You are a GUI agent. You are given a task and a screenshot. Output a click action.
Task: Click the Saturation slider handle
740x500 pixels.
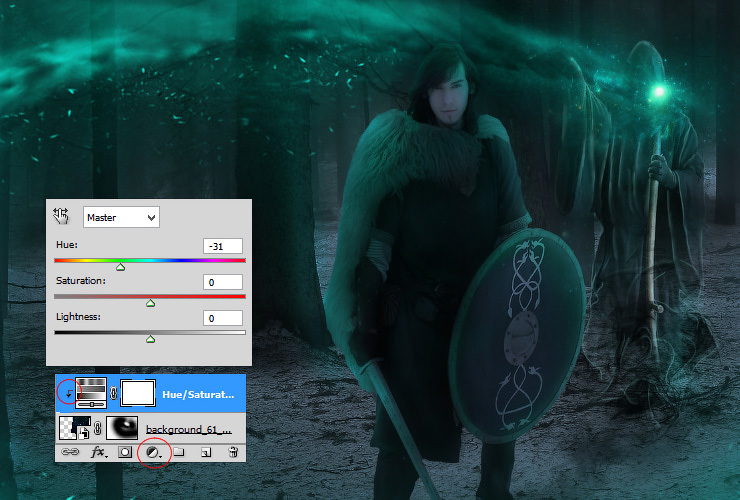[x=151, y=303]
